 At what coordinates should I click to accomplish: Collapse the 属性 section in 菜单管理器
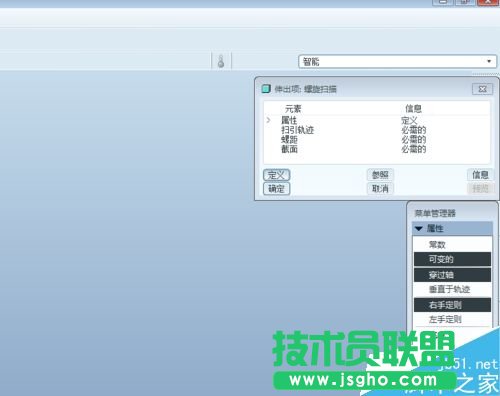(x=419, y=228)
